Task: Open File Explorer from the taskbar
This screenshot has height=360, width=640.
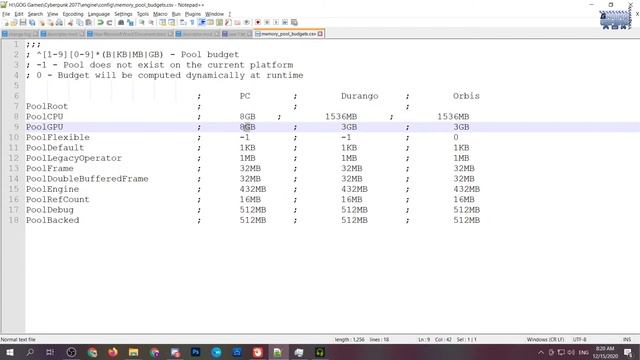Action: (x=133, y=352)
